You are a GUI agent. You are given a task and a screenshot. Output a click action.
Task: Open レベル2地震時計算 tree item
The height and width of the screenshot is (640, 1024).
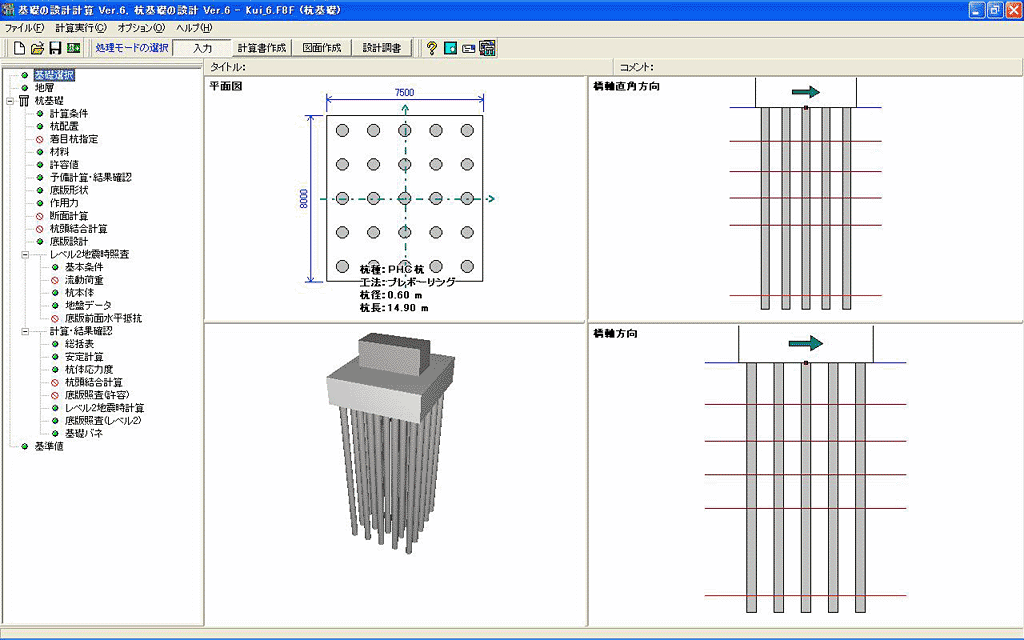[x=104, y=408]
